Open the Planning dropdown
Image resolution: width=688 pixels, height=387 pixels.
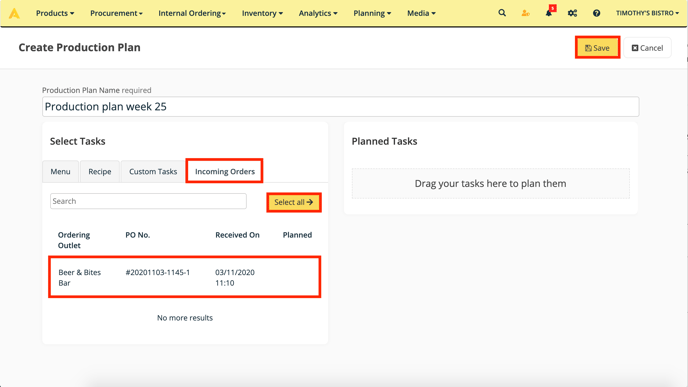coord(372,13)
